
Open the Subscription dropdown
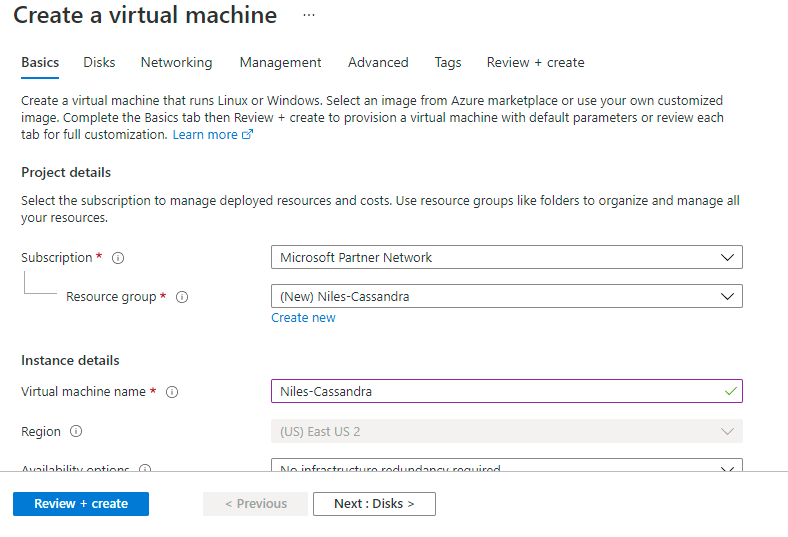(506, 258)
